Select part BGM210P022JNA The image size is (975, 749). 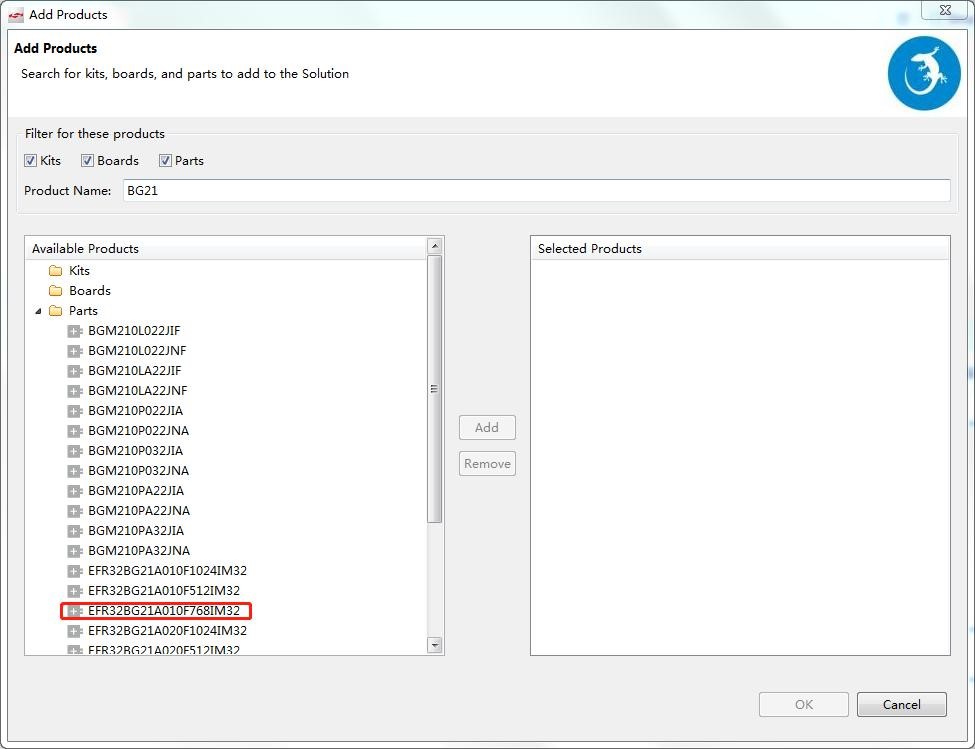click(x=138, y=430)
